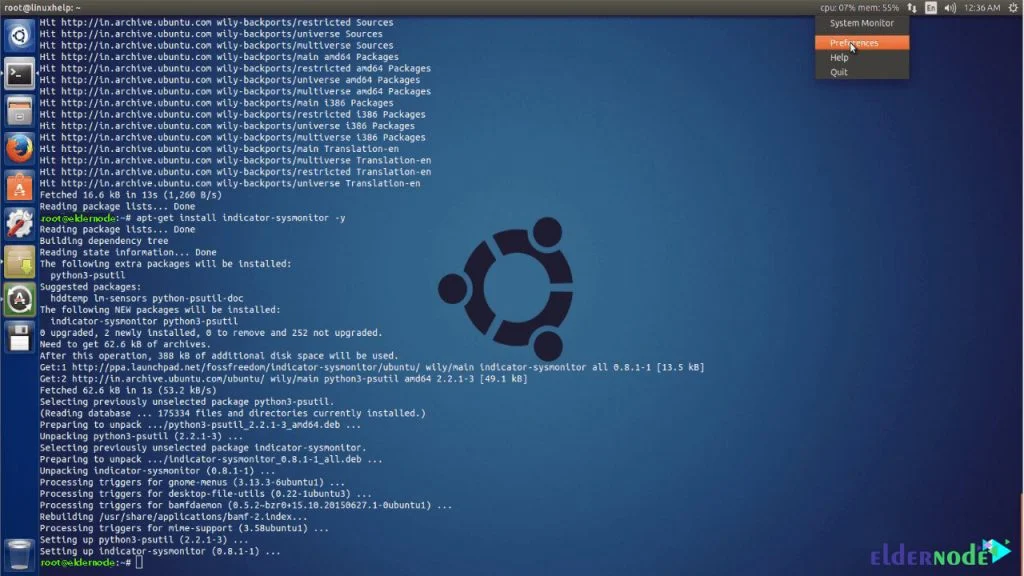Click the cpu/mem indicator in the top panel
The image size is (1024, 576).
858,7
